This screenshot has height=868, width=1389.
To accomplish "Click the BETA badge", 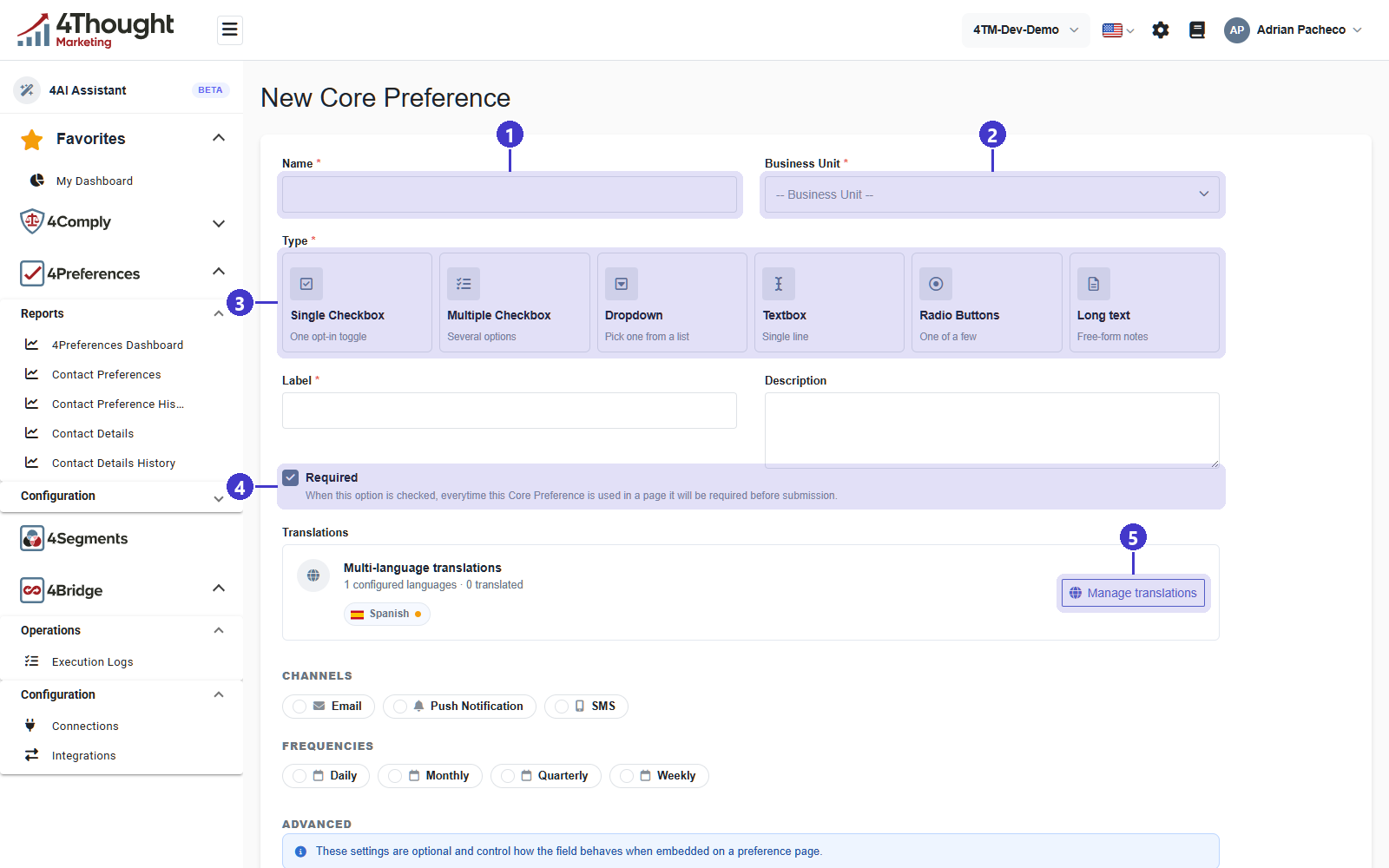I will pos(210,90).
